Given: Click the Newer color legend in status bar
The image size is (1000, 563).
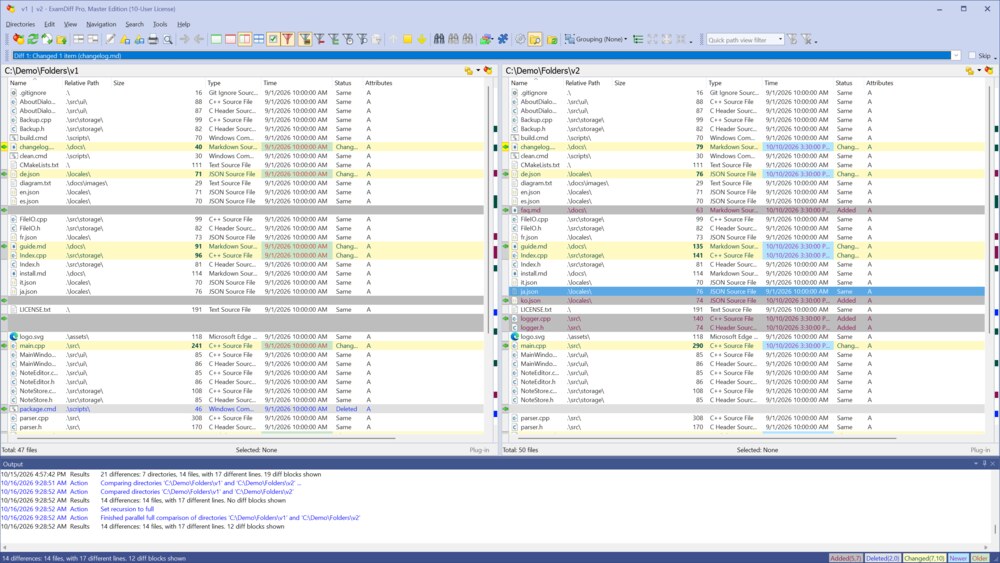Looking at the screenshot, I should (958, 558).
